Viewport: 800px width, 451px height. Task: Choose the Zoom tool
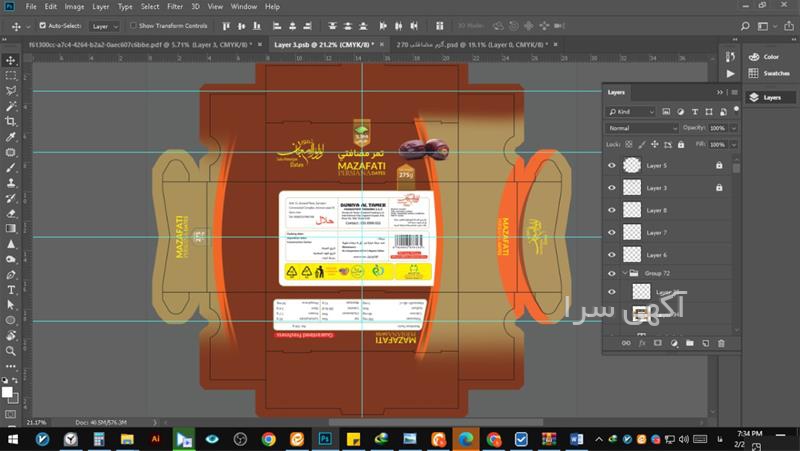pyautogui.click(x=10, y=351)
